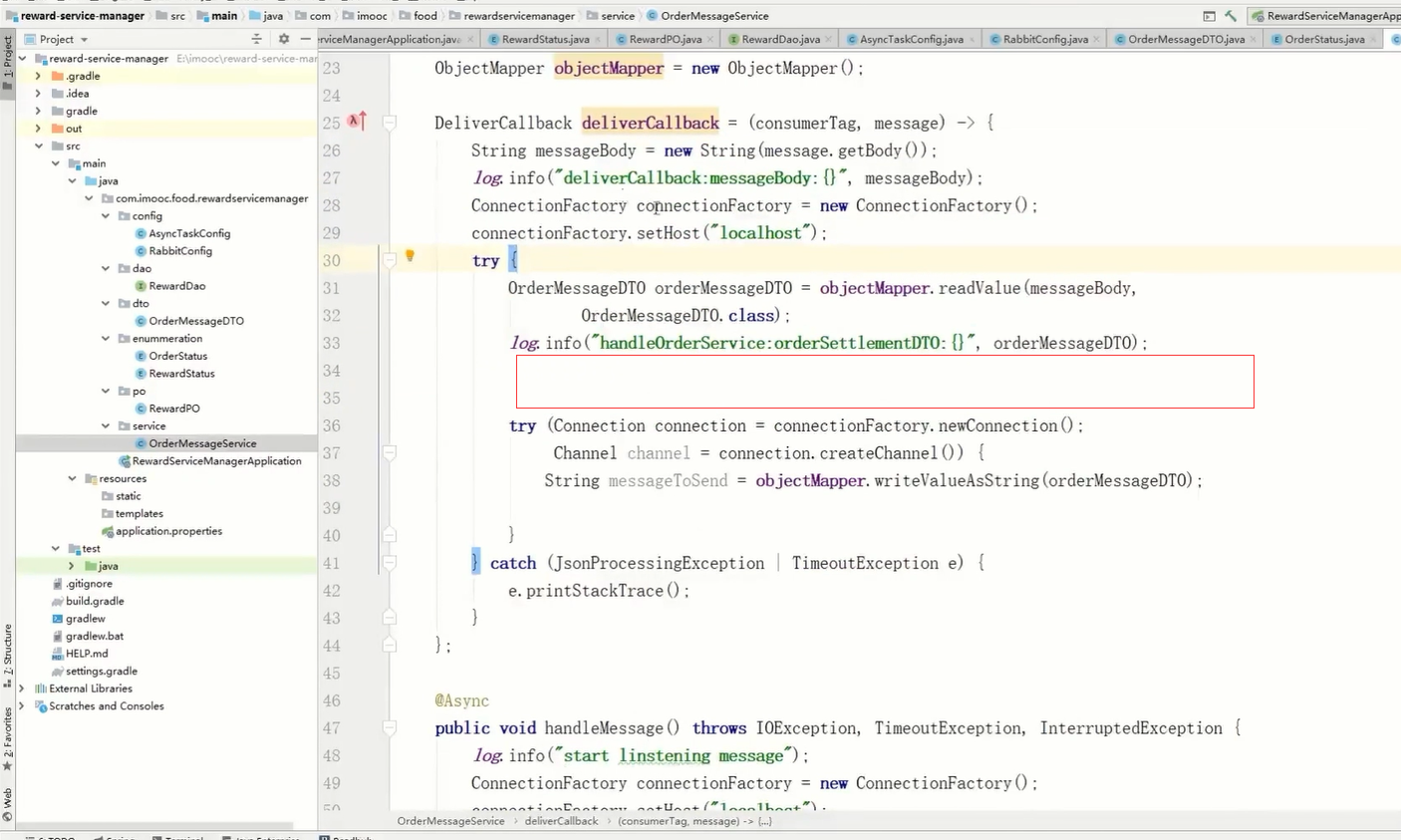
Task: Collapse the resources folder
Action: [72, 478]
